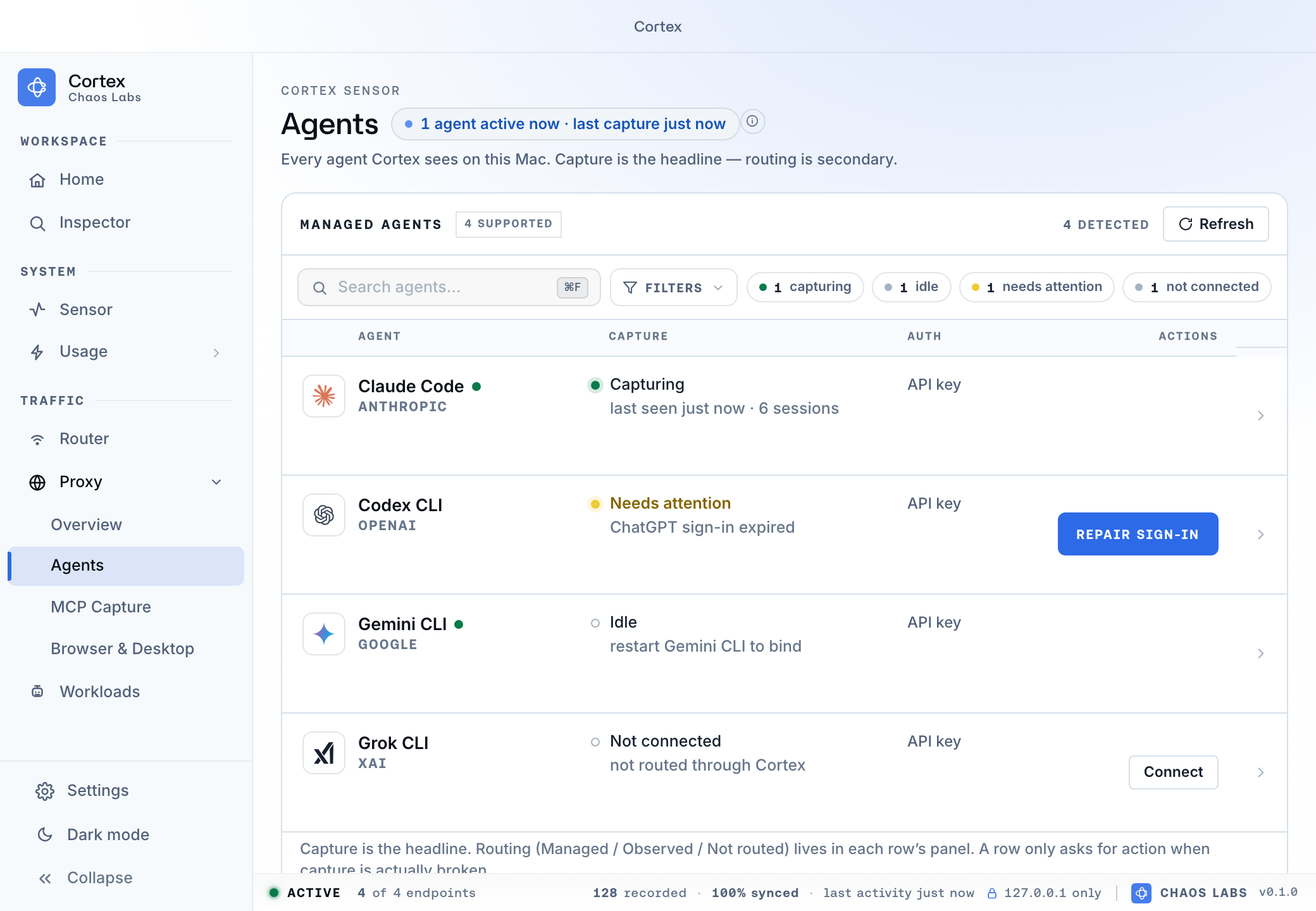The image size is (1316, 911).
Task: Expand the Grok CLI row chevron
Action: (1261, 772)
